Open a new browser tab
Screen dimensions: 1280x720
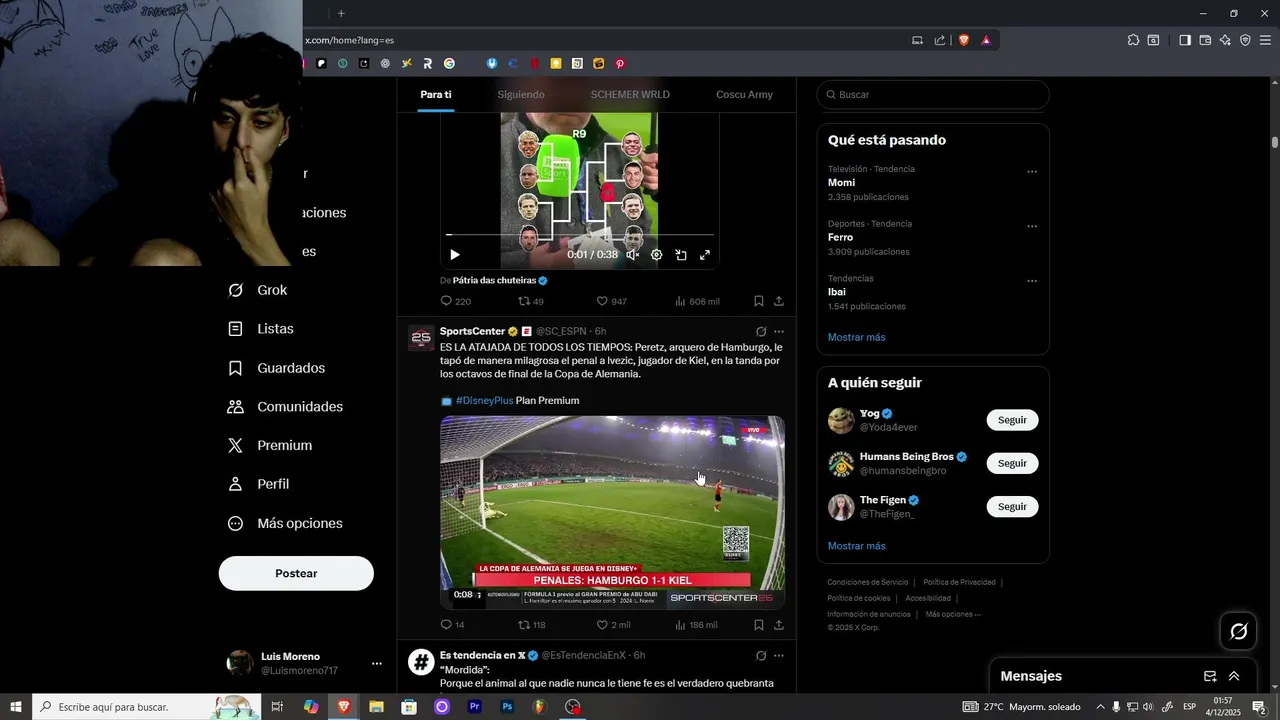341,13
